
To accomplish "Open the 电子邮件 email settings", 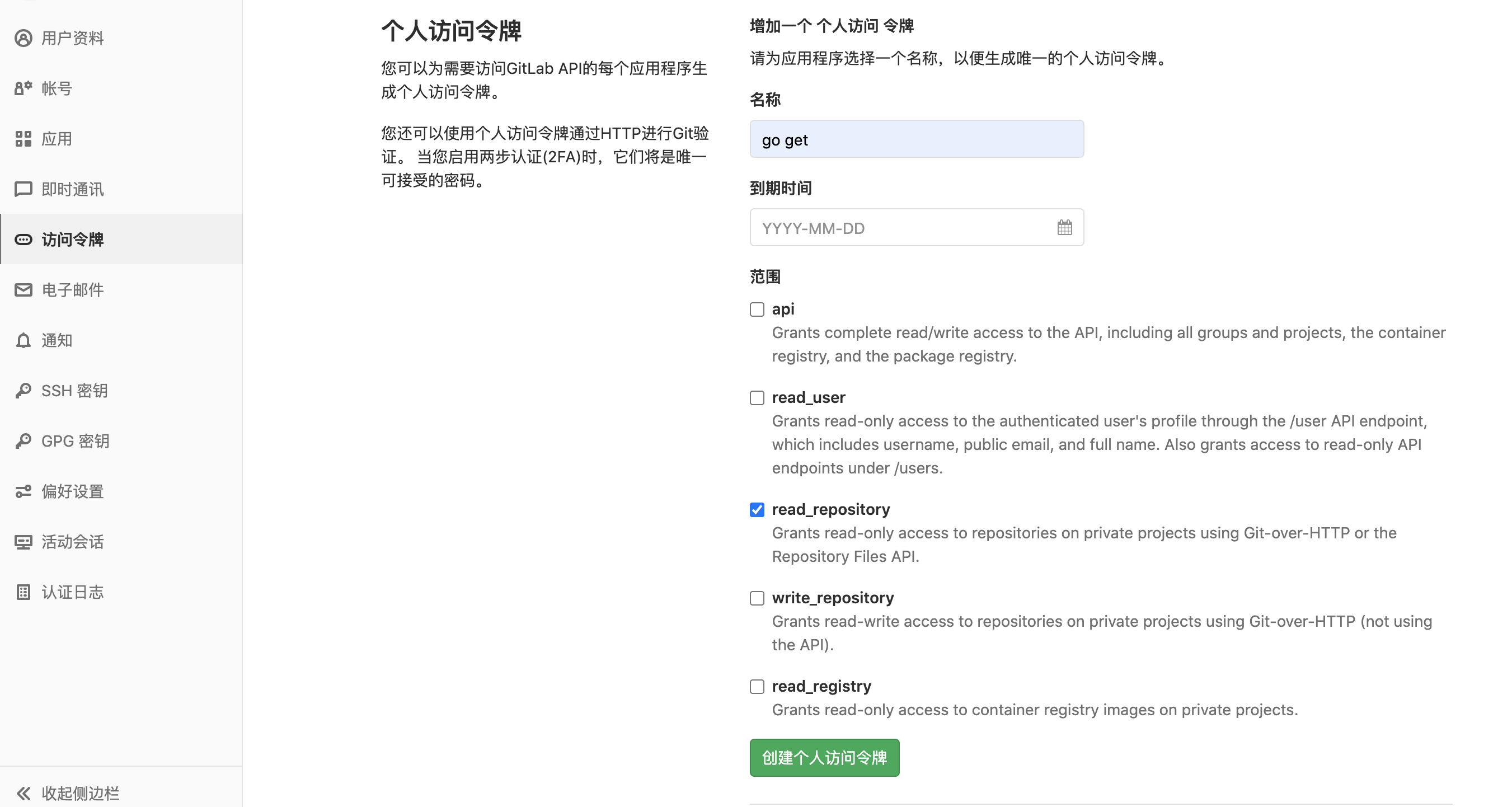I will (72, 289).
